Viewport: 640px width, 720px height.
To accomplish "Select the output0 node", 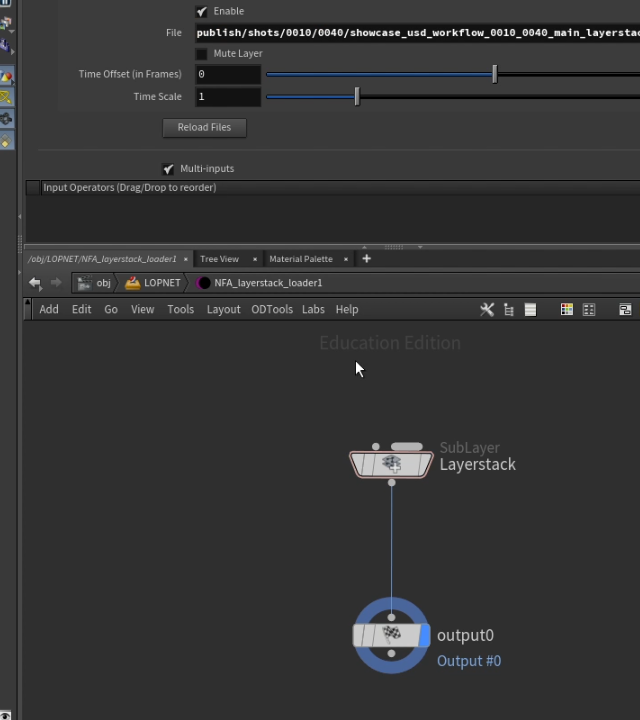I will tap(391, 636).
